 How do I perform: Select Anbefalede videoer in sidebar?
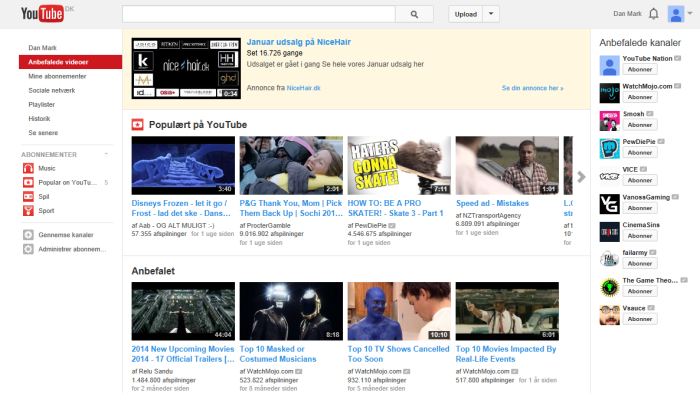71,62
